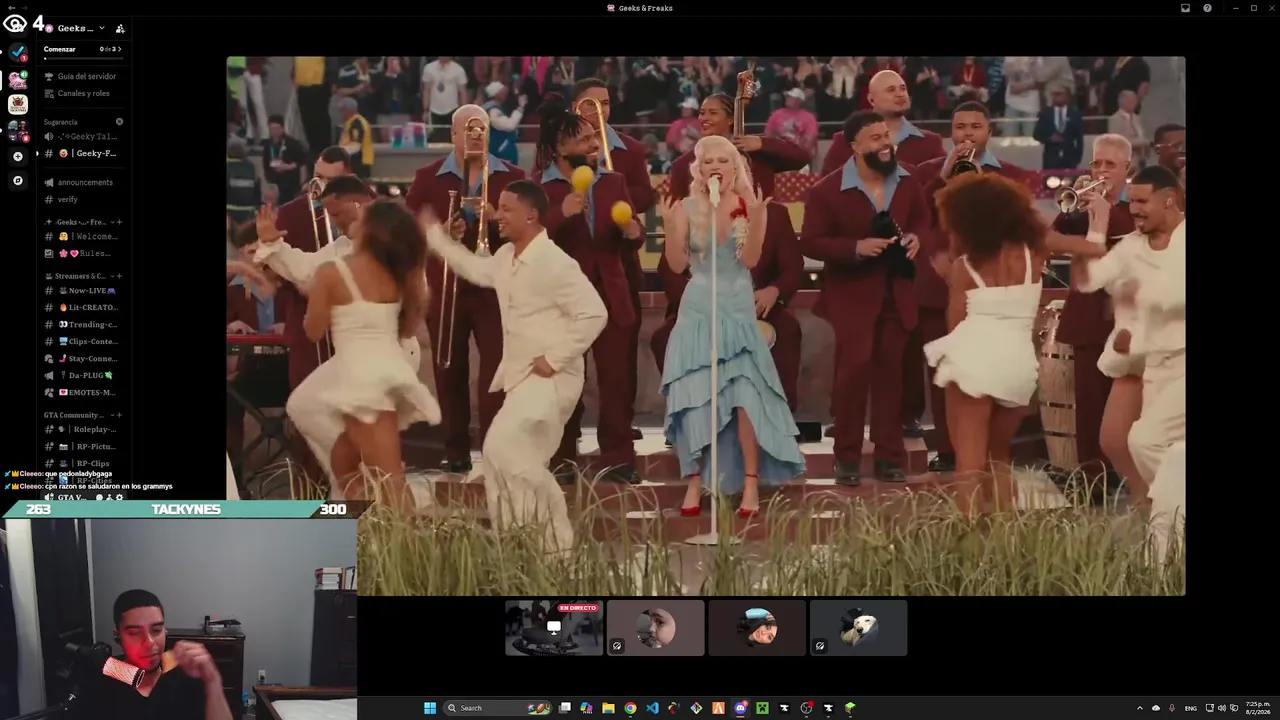Open the Now-LIVE channel

tap(83, 290)
